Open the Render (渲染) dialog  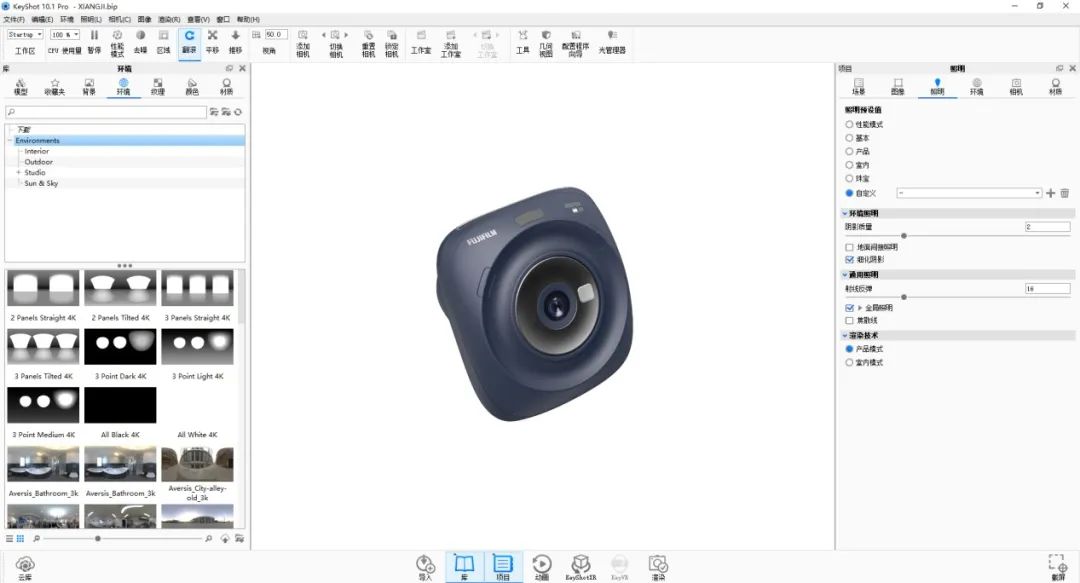coord(658,568)
